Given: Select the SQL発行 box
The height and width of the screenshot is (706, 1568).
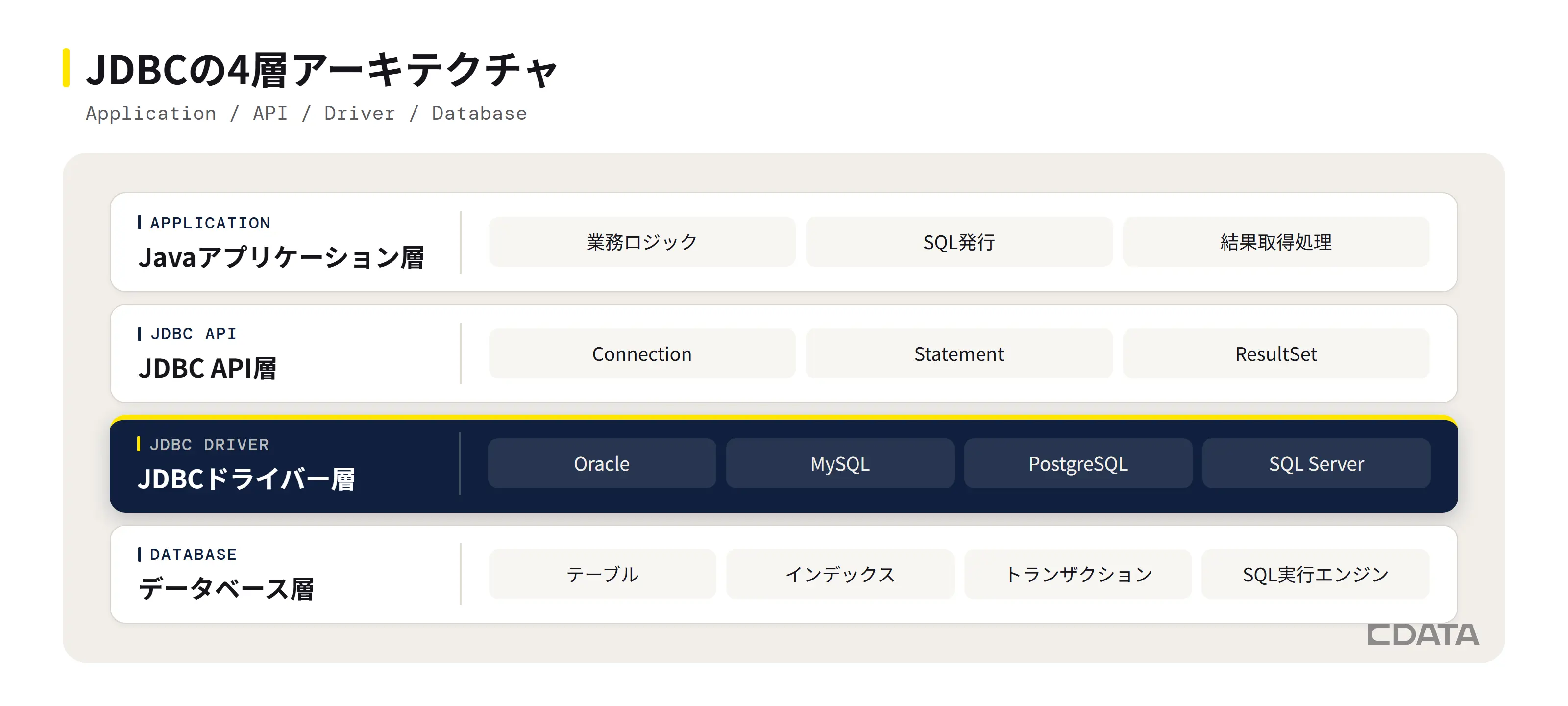Looking at the screenshot, I should 959,242.
